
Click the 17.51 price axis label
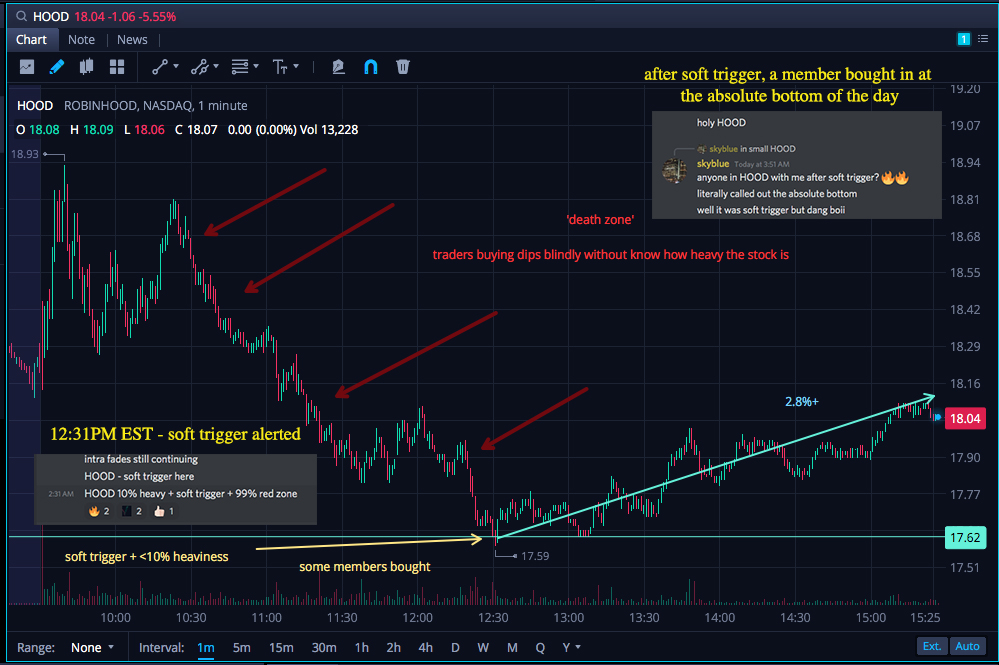click(x=965, y=568)
